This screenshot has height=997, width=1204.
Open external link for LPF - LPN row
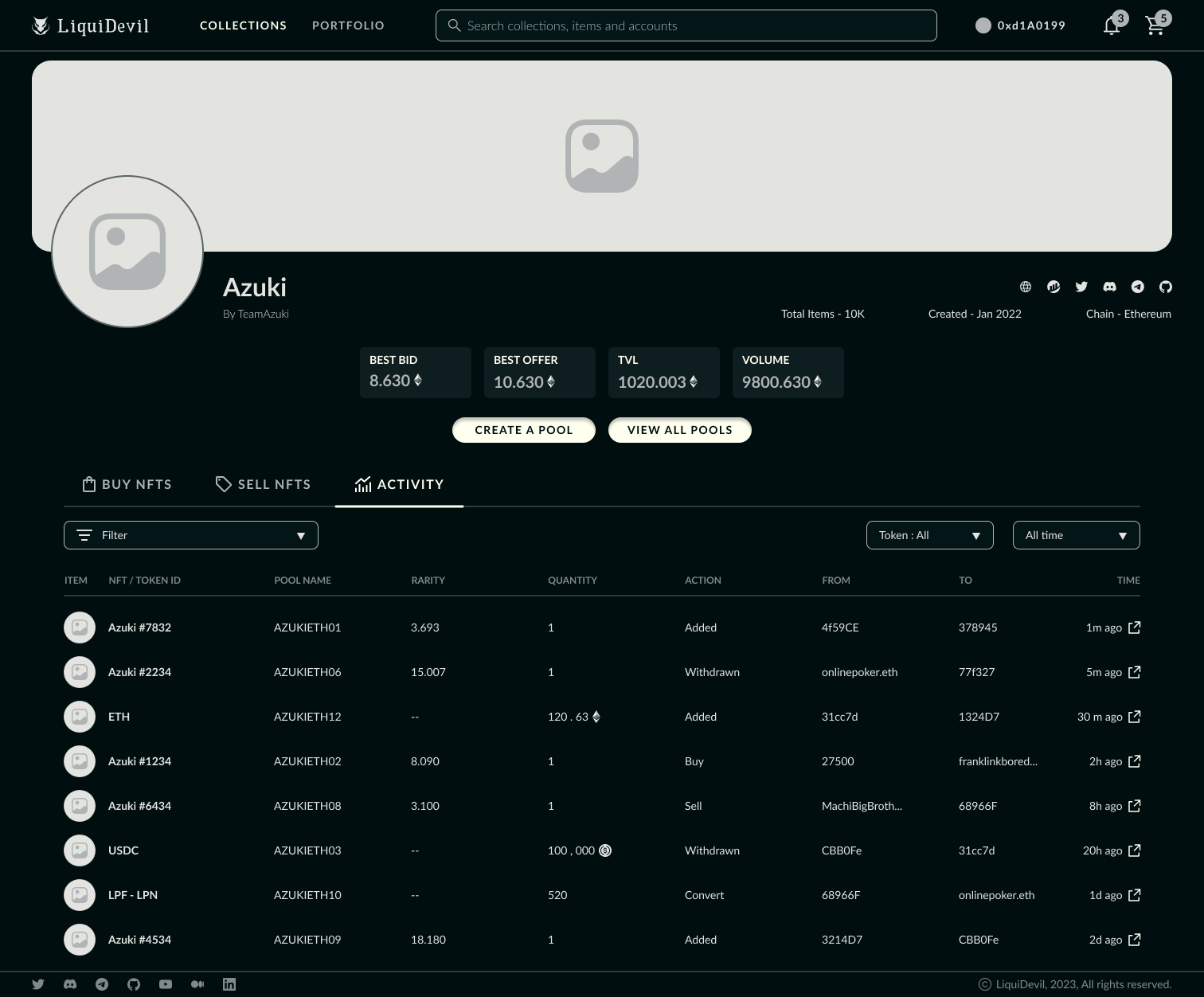1135,895
